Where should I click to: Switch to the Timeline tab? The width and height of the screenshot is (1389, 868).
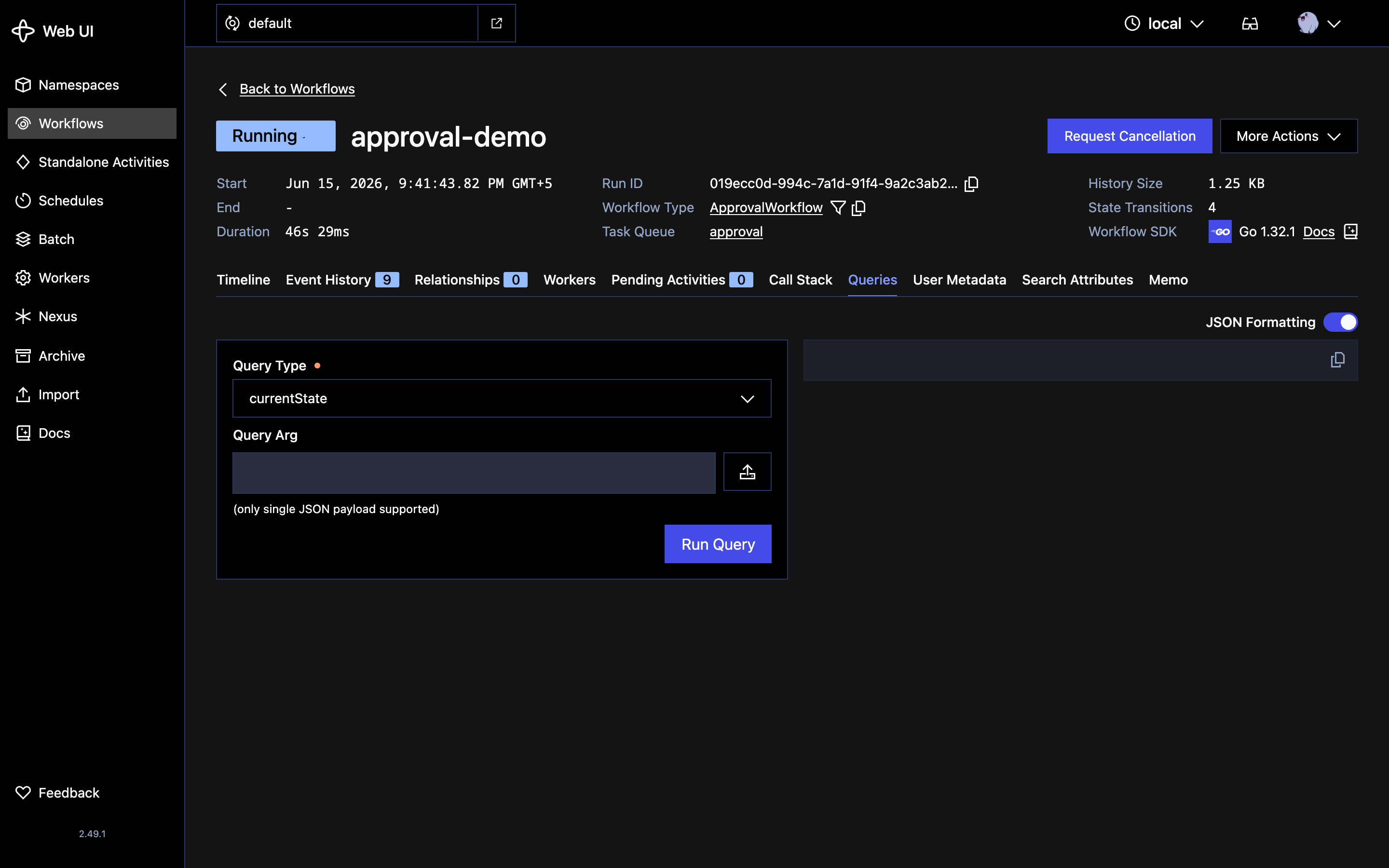coord(244,280)
